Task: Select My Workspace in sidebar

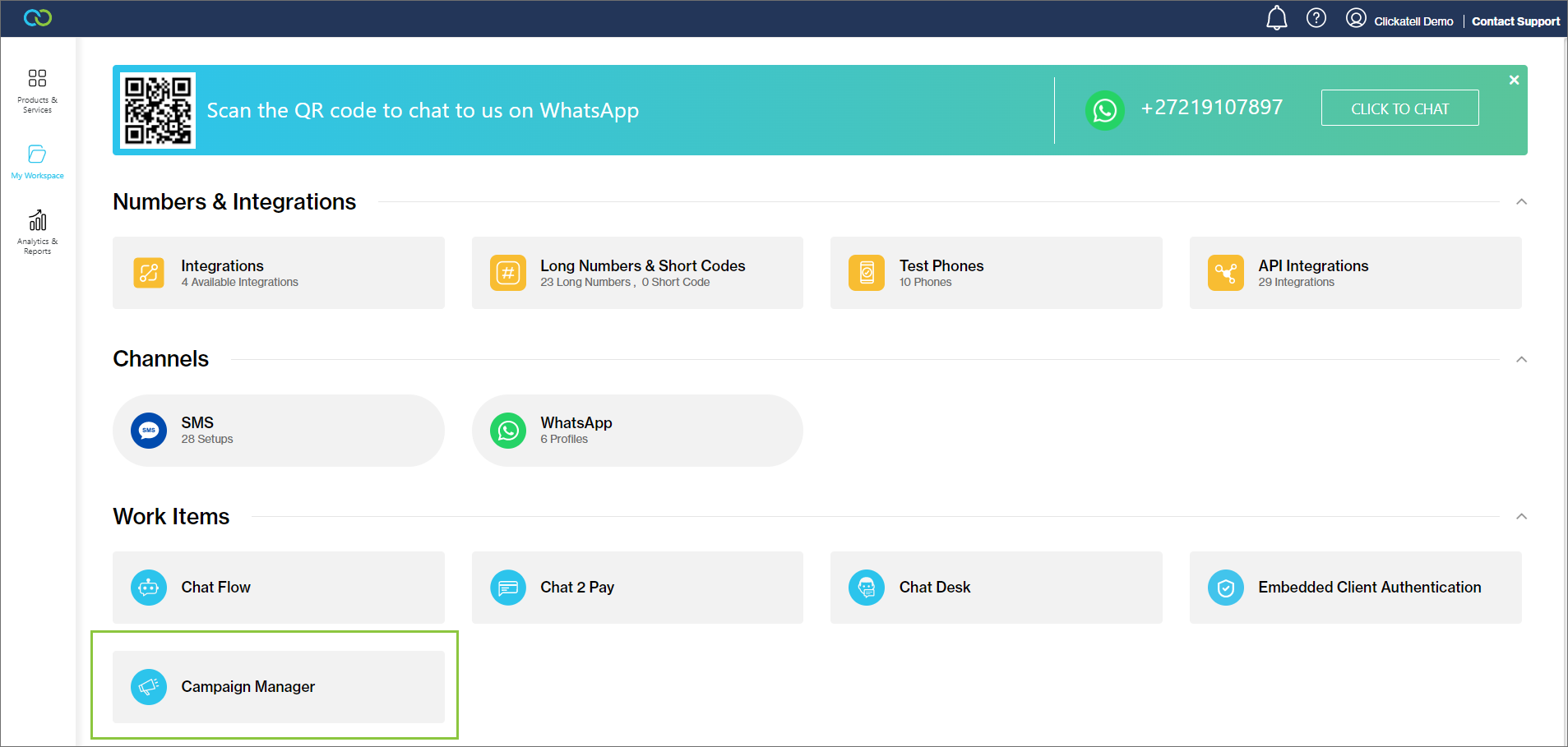Action: [37, 161]
